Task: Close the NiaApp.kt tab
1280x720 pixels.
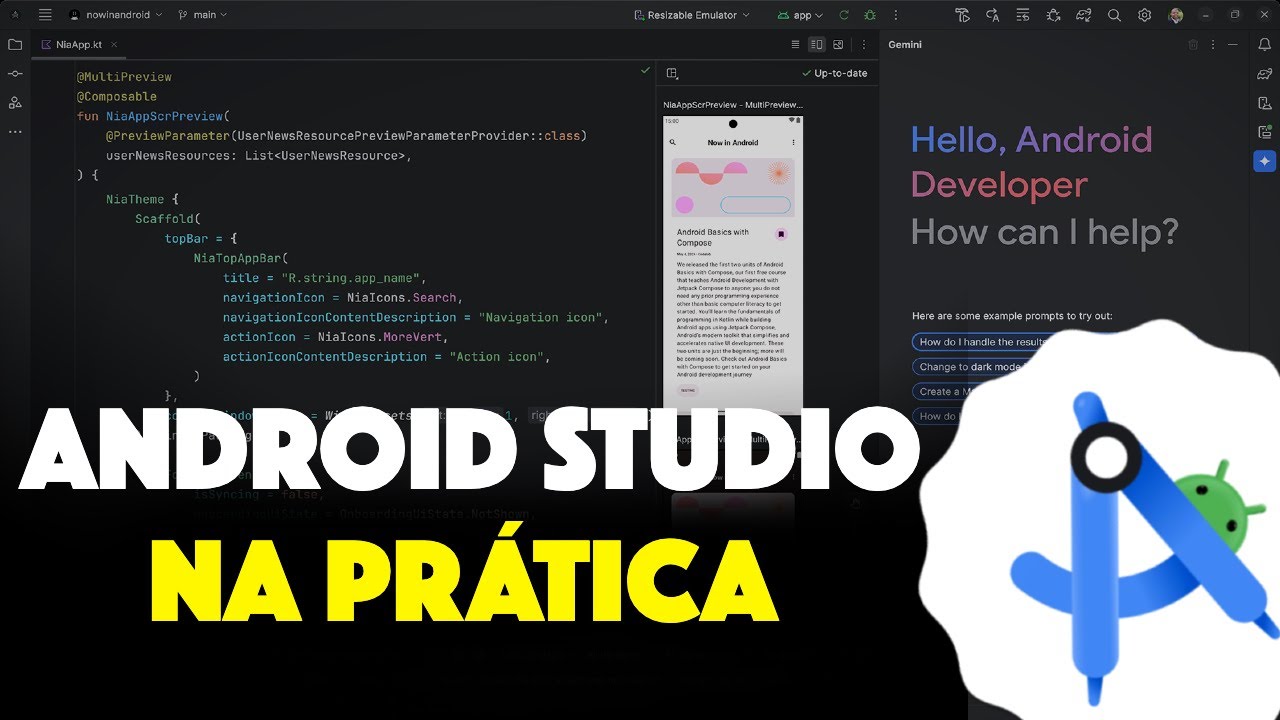Action: [x=113, y=45]
